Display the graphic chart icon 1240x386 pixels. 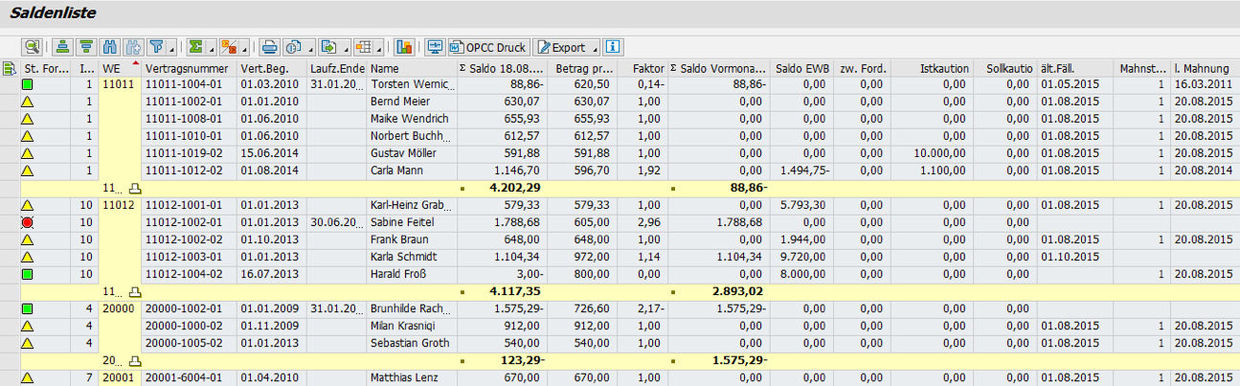point(405,47)
